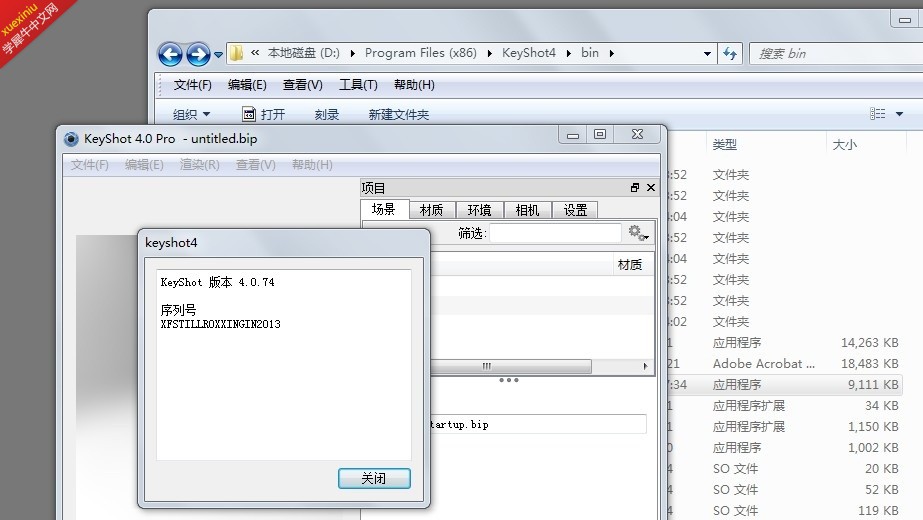Viewport: 923px width, 520px height.
Task: Minimize the KeyShot 4.0 Pro window
Action: tap(573, 135)
